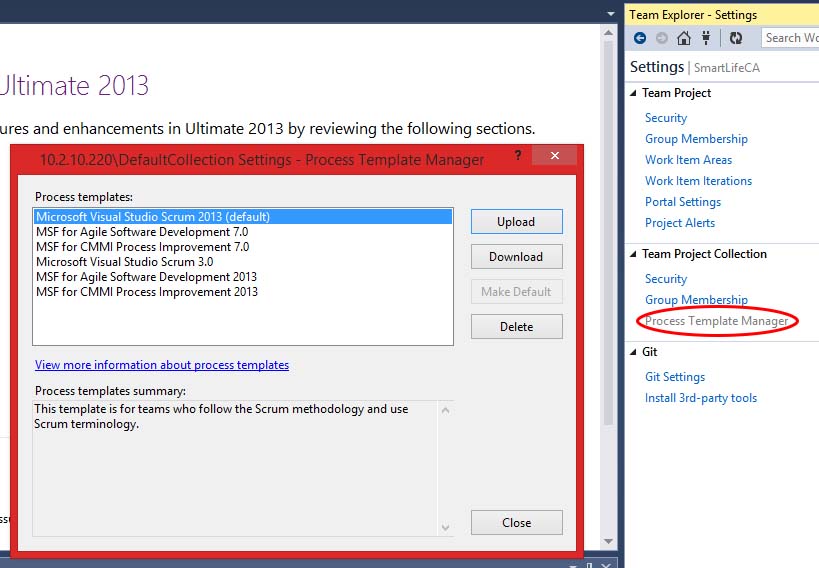The image size is (819, 568).
Task: Click the Make Default button
Action: pyautogui.click(x=517, y=292)
